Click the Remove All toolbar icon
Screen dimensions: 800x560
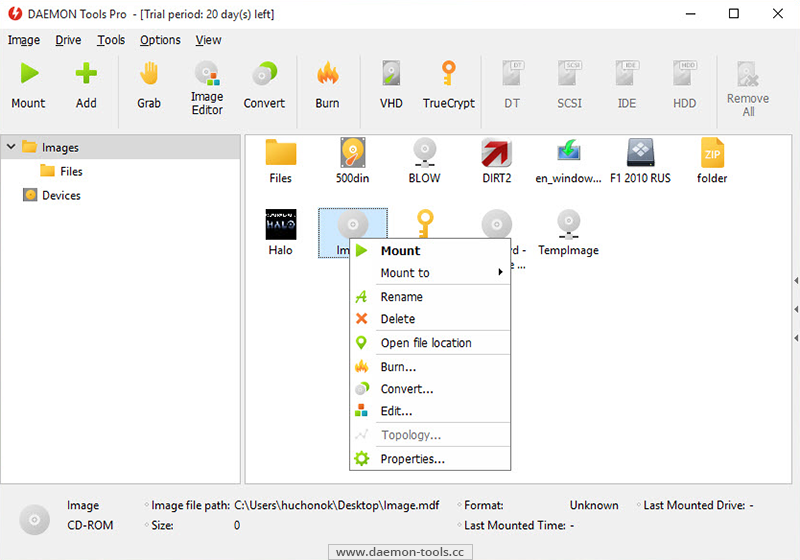point(748,74)
